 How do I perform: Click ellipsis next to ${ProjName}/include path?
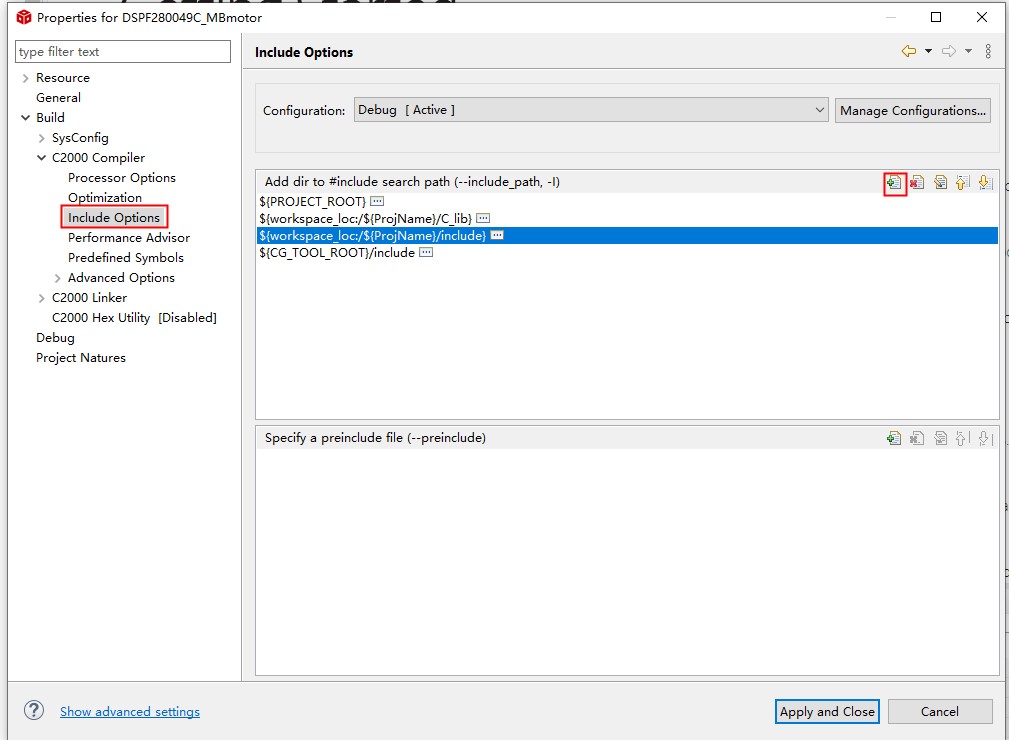(497, 236)
